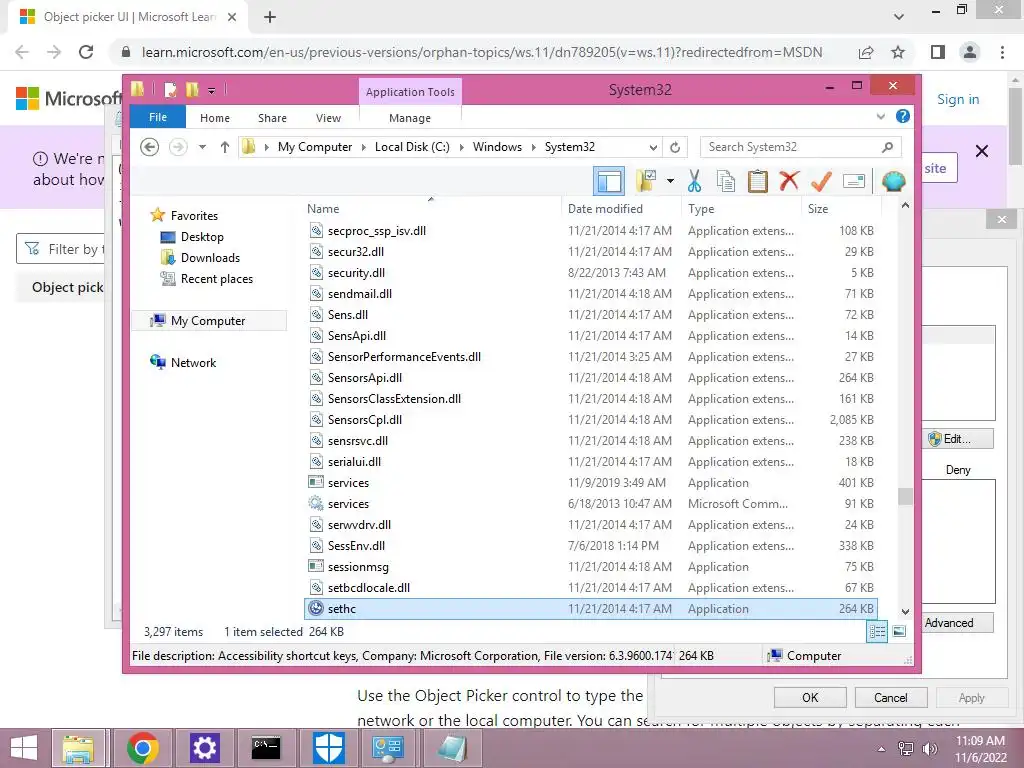
Task: Select Recent places in navigation pane
Action: point(216,279)
